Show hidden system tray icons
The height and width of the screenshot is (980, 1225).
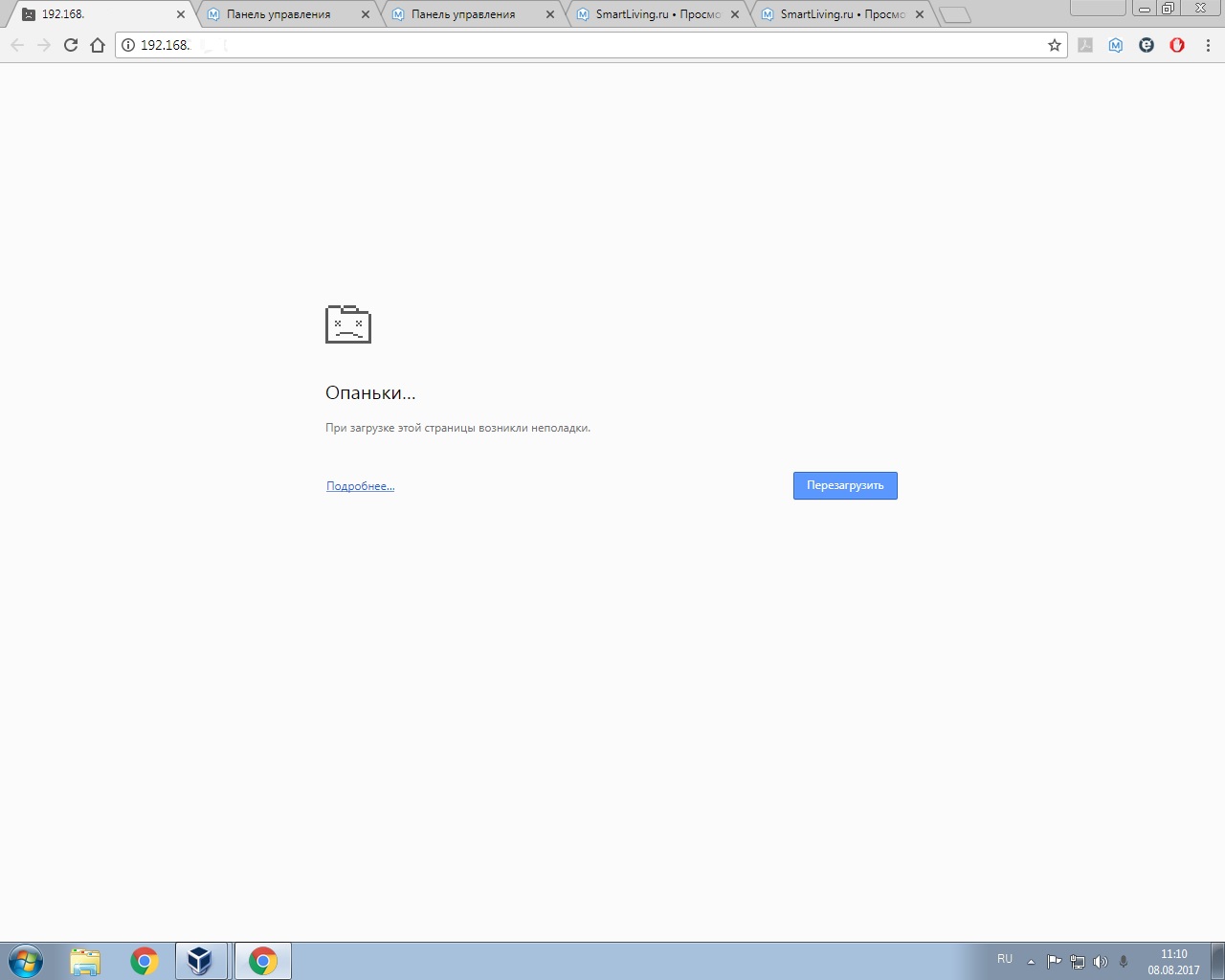click(x=1031, y=962)
